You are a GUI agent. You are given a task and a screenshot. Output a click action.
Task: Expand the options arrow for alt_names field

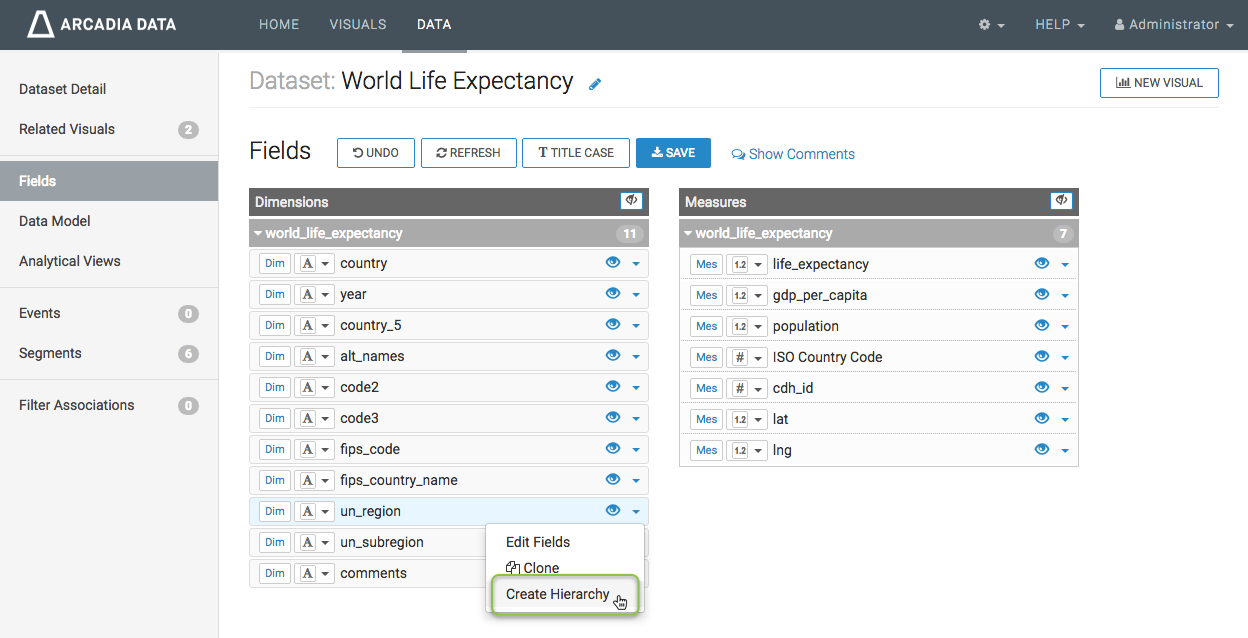coord(636,357)
